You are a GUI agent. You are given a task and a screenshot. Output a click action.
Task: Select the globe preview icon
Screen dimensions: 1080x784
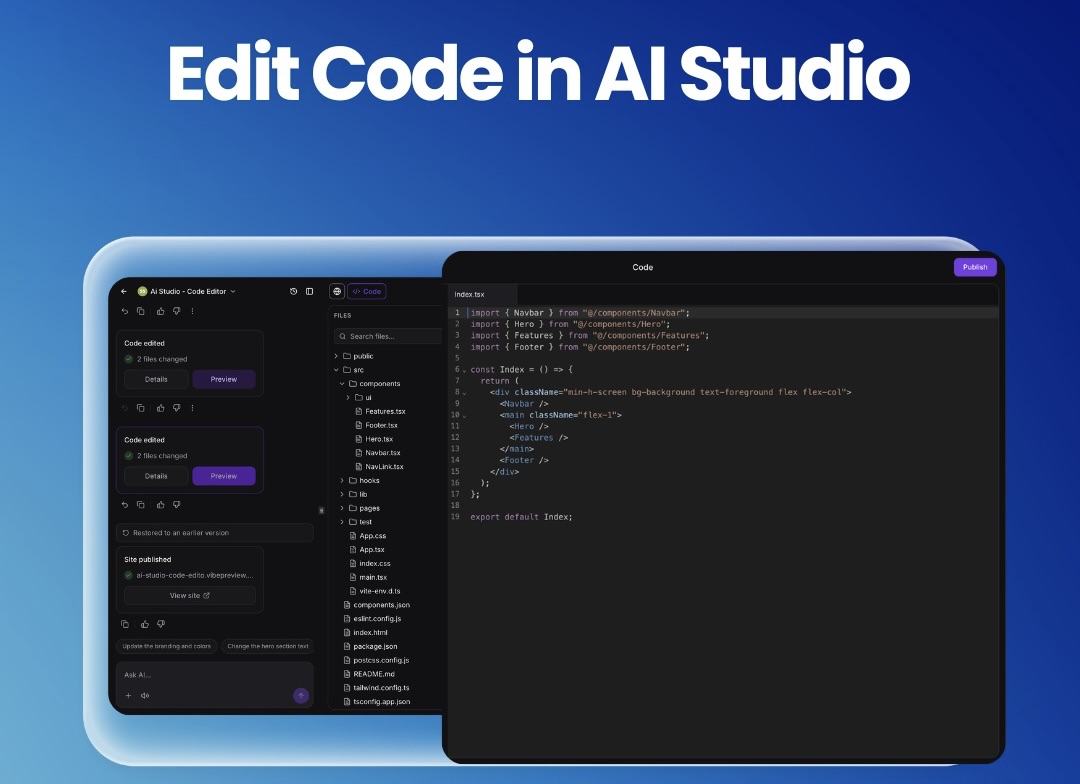[x=338, y=291]
